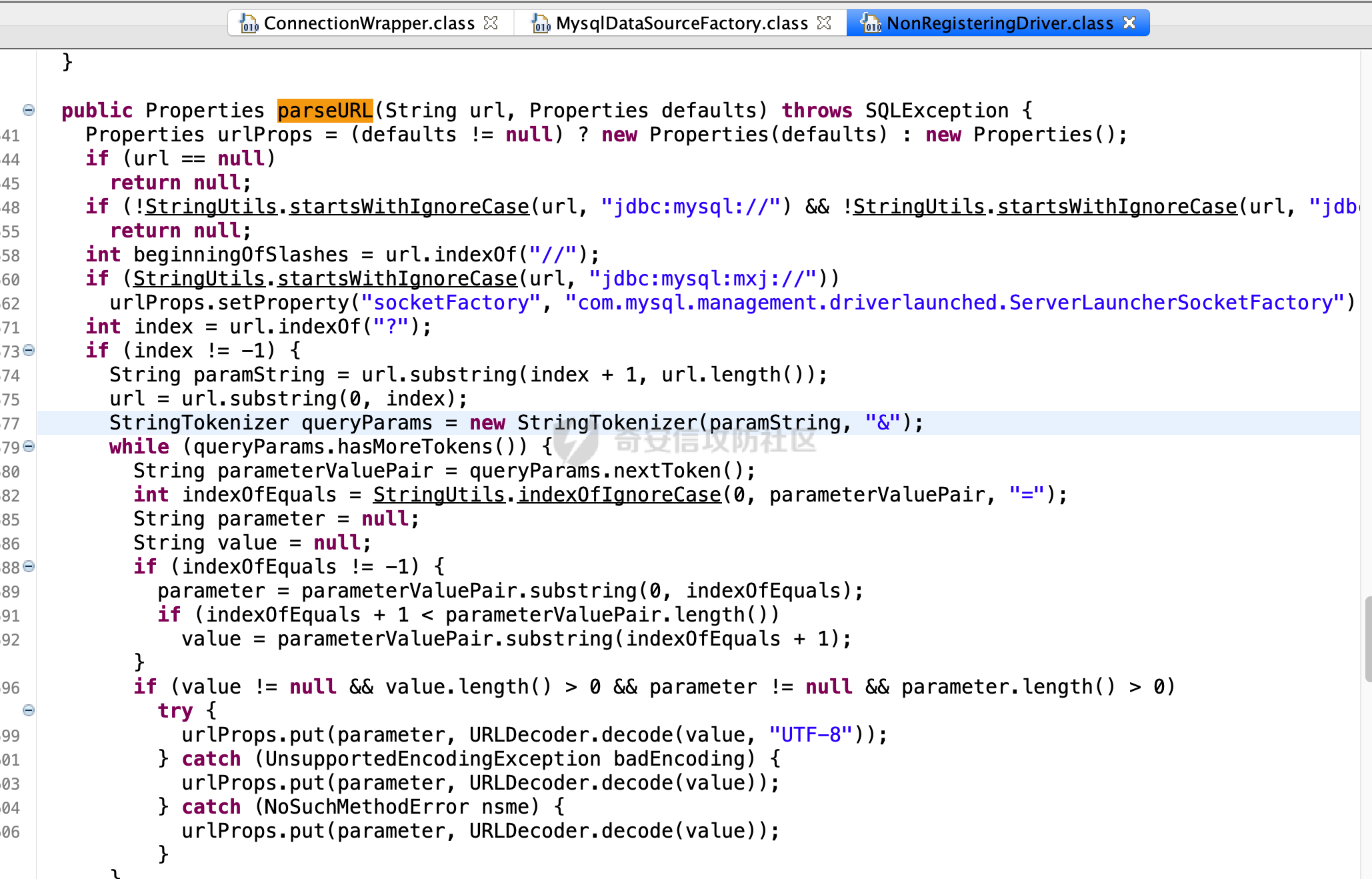Click the ConnectionWrapper.class file icon
This screenshot has height=879, width=1372.
(249, 23)
